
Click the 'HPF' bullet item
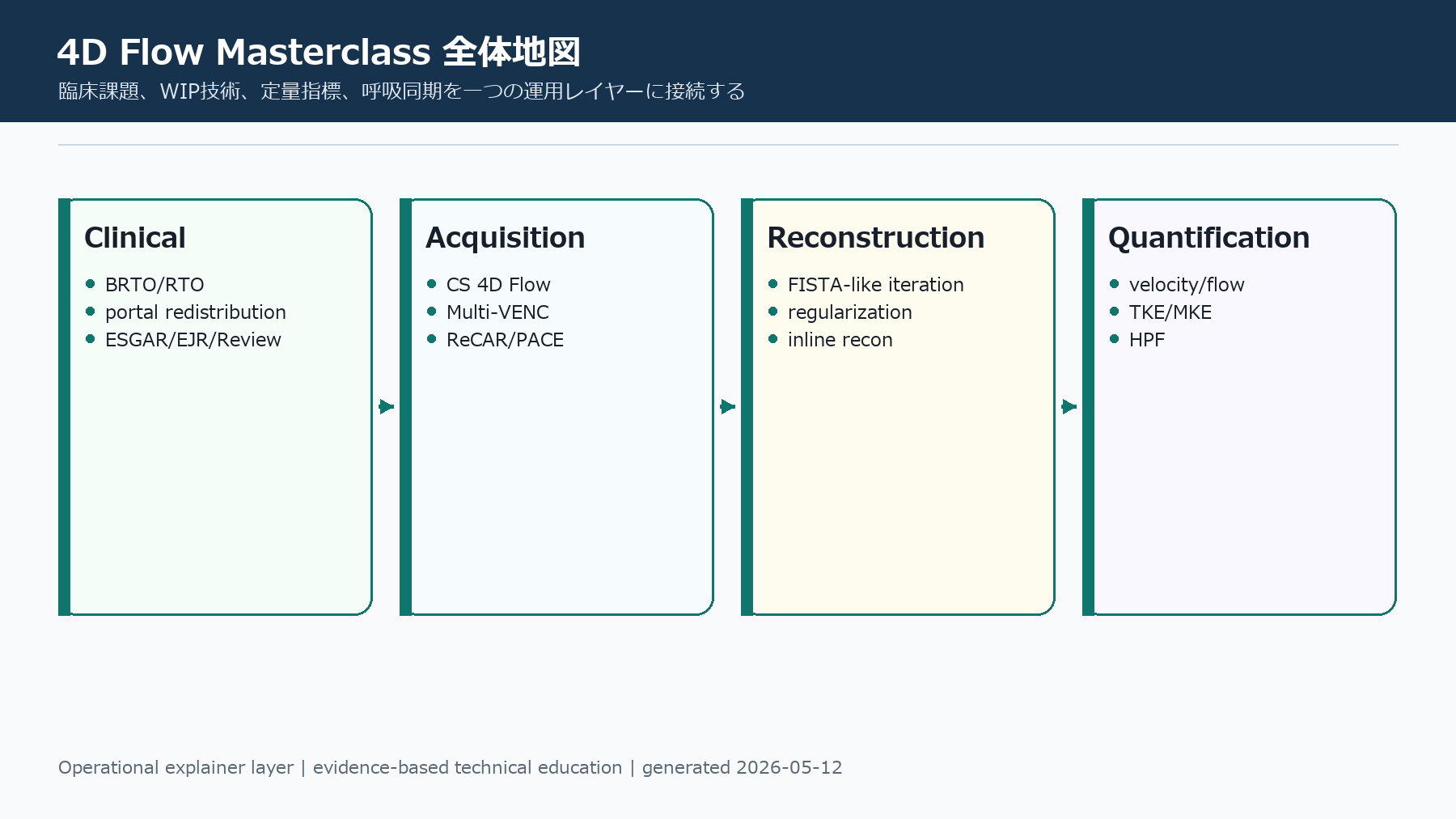click(x=1147, y=340)
